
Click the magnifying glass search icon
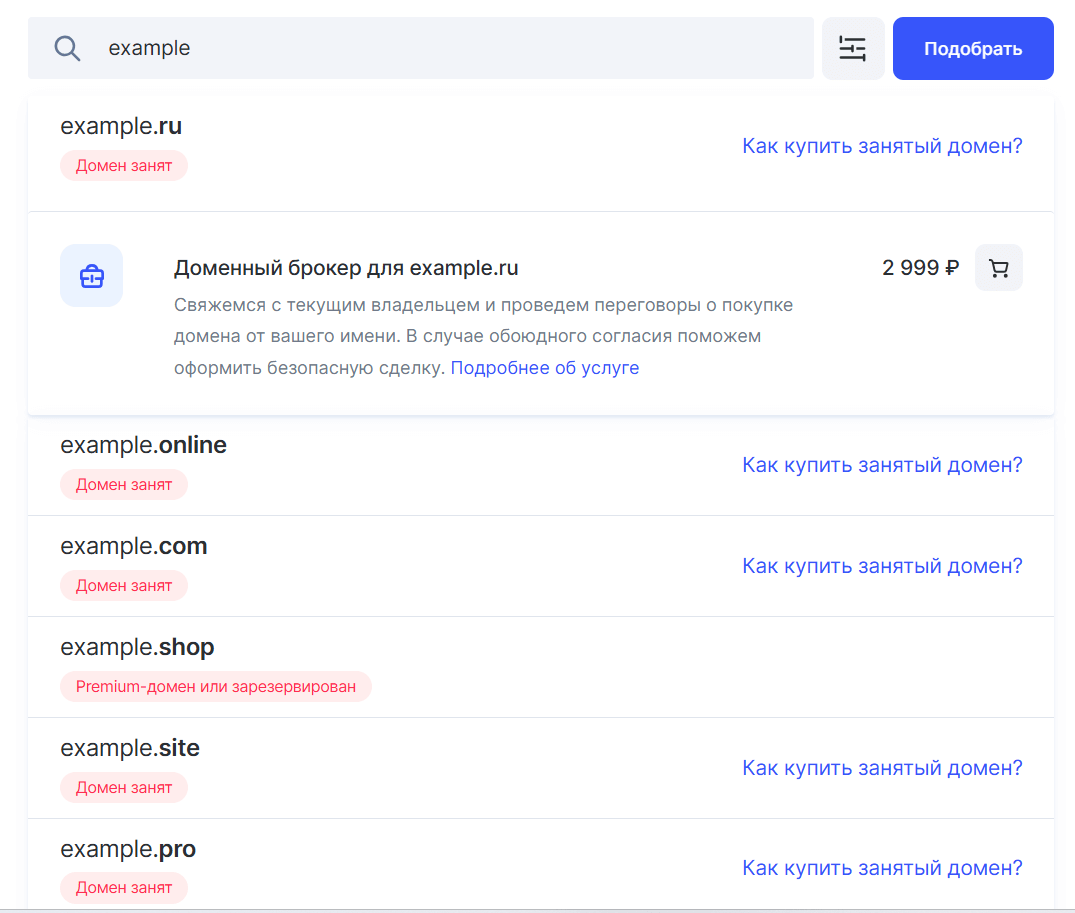[67, 48]
